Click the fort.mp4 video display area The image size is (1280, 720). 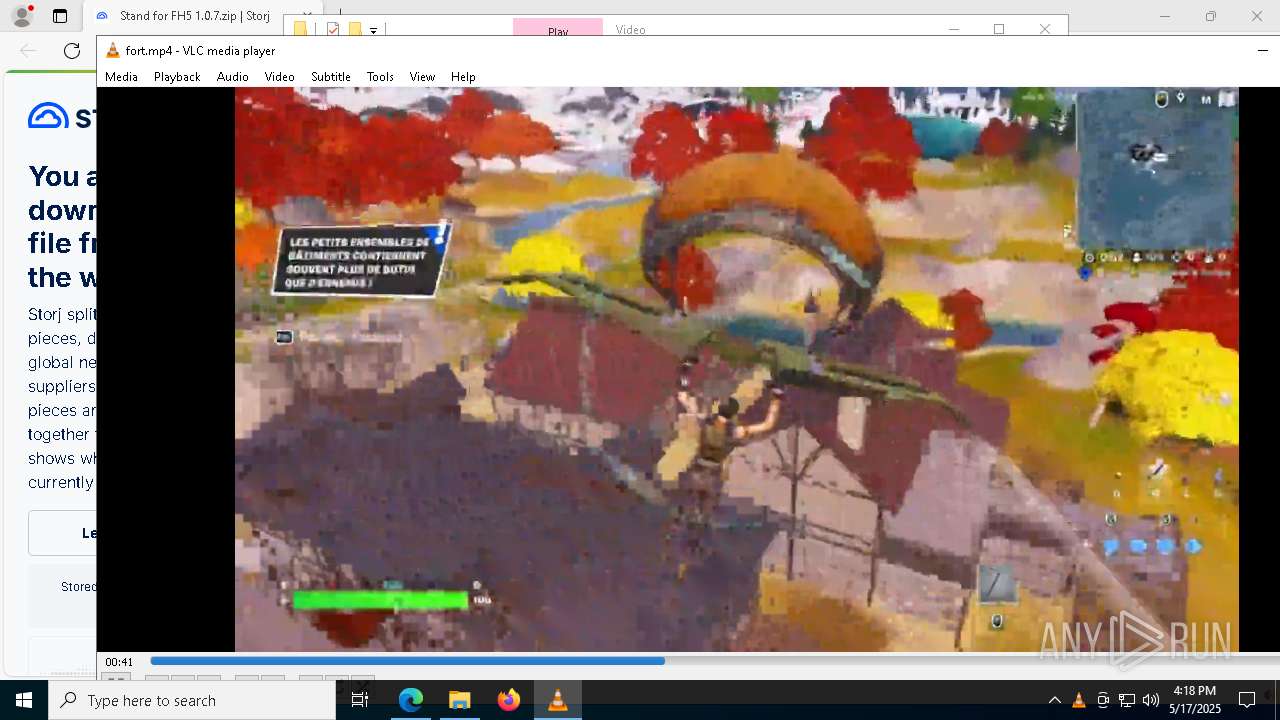(736, 369)
